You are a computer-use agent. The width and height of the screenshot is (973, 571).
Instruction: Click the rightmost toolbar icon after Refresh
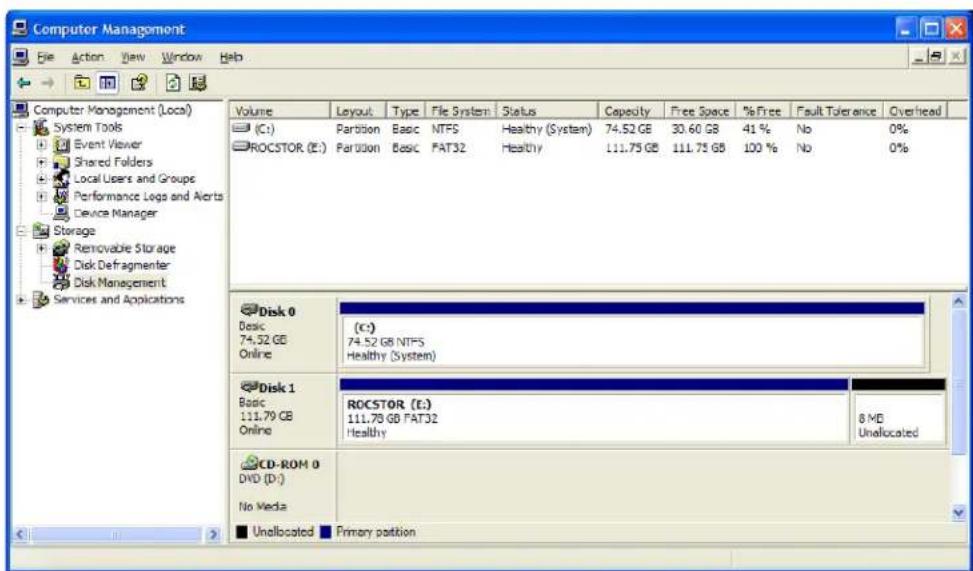[x=198, y=83]
